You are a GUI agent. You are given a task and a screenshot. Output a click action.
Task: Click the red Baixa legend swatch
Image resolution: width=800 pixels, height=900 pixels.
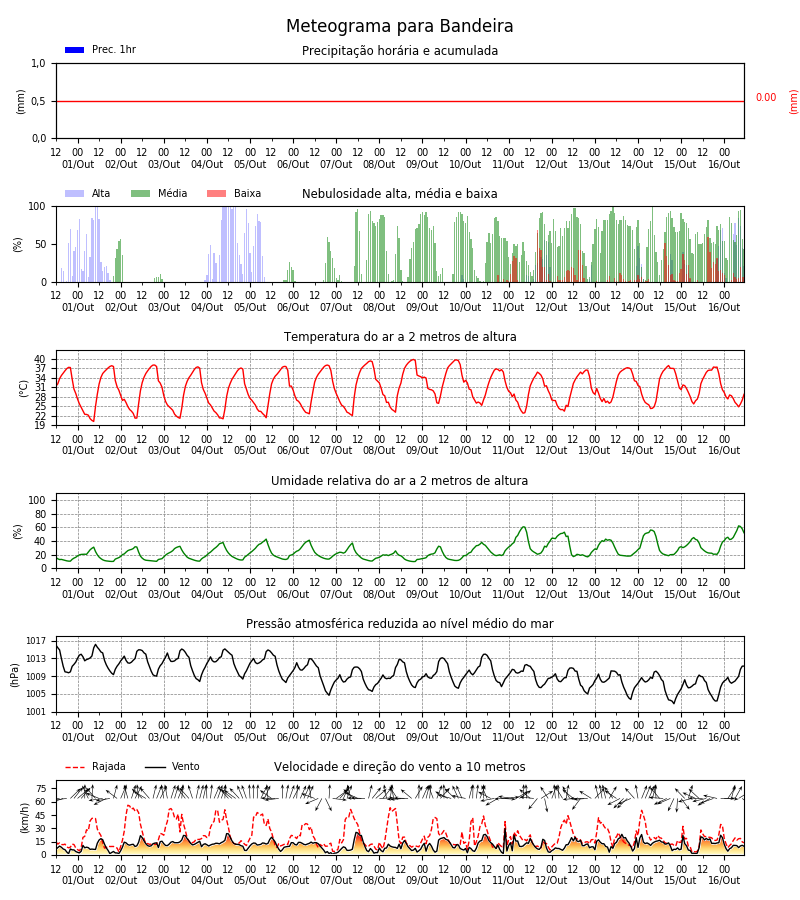coord(216,193)
